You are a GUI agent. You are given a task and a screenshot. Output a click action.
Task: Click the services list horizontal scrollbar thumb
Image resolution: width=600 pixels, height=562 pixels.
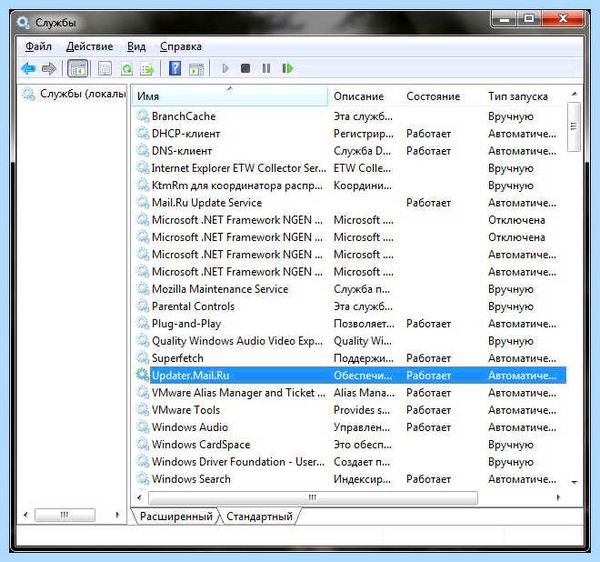[313, 497]
